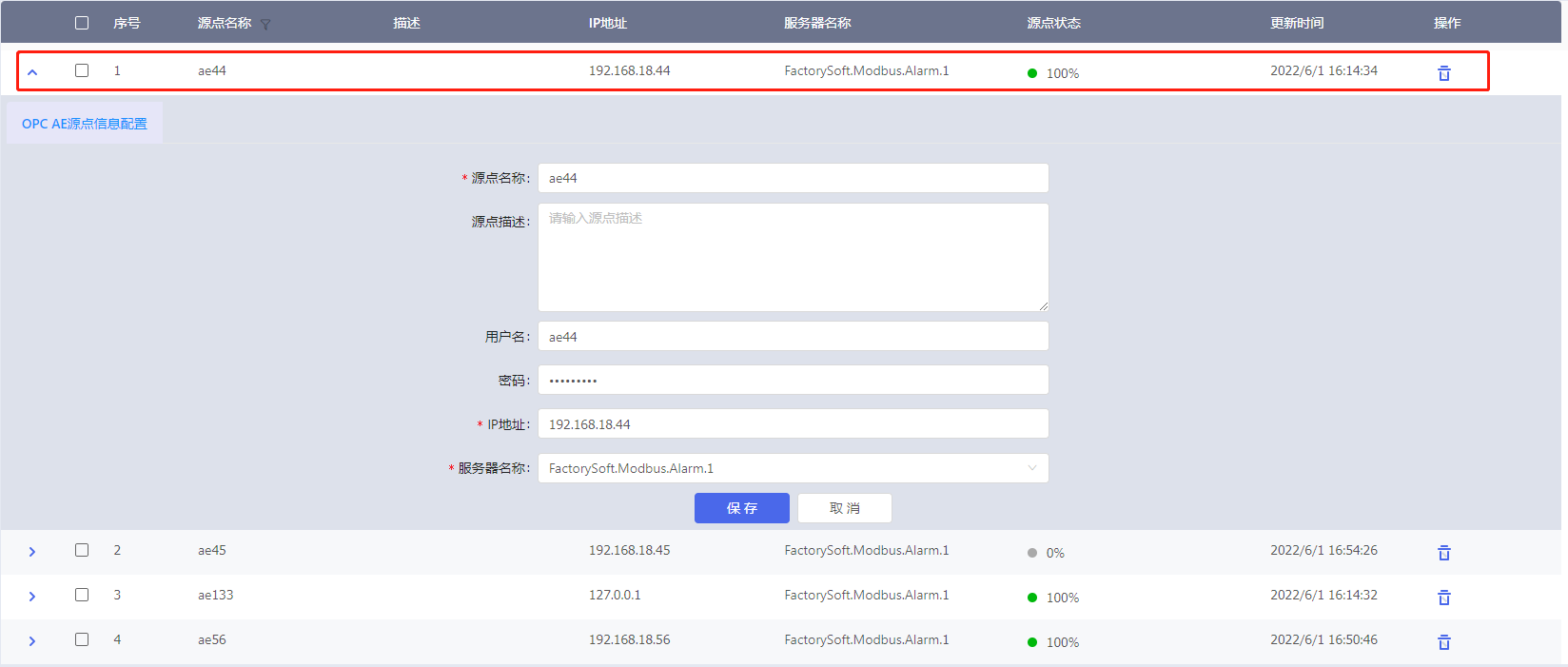Select the checkbox for ae133
Image resolution: width=1568 pixels, height=667 pixels.
(x=82, y=595)
